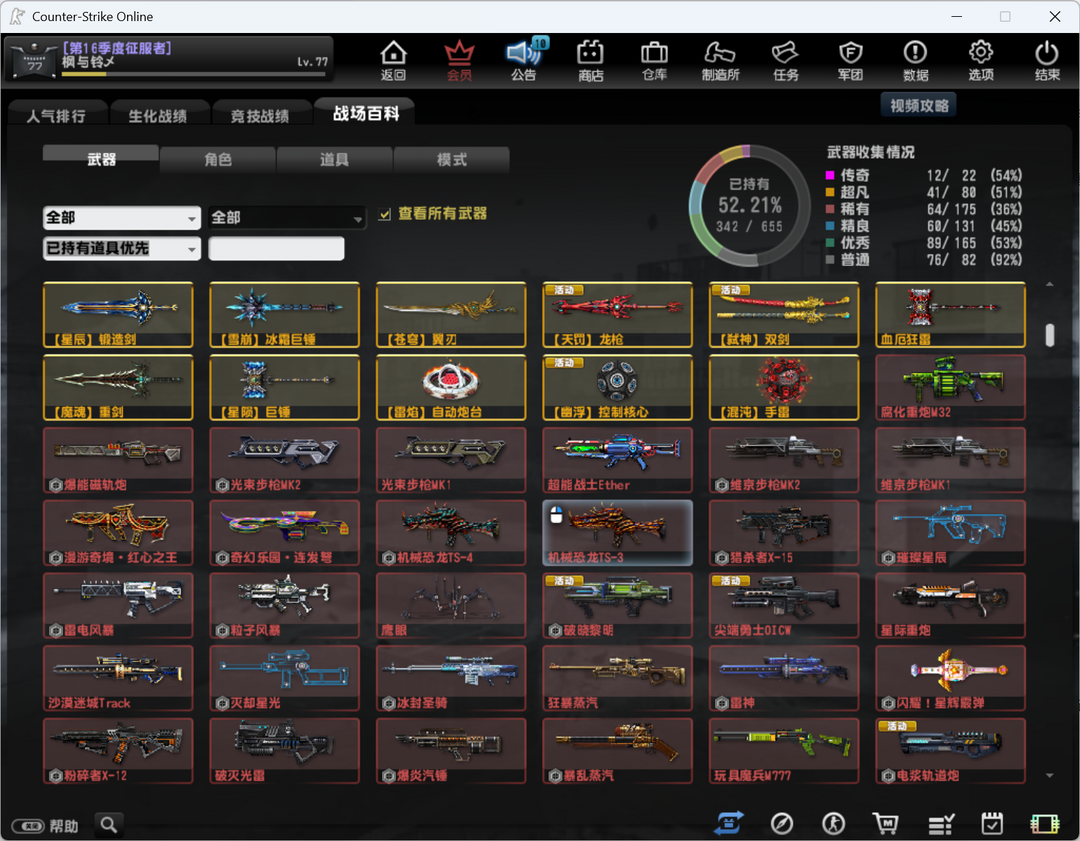This screenshot has height=841, width=1080.
Task: Open the 尖端勇士OICW weapon card
Action: coord(784,605)
